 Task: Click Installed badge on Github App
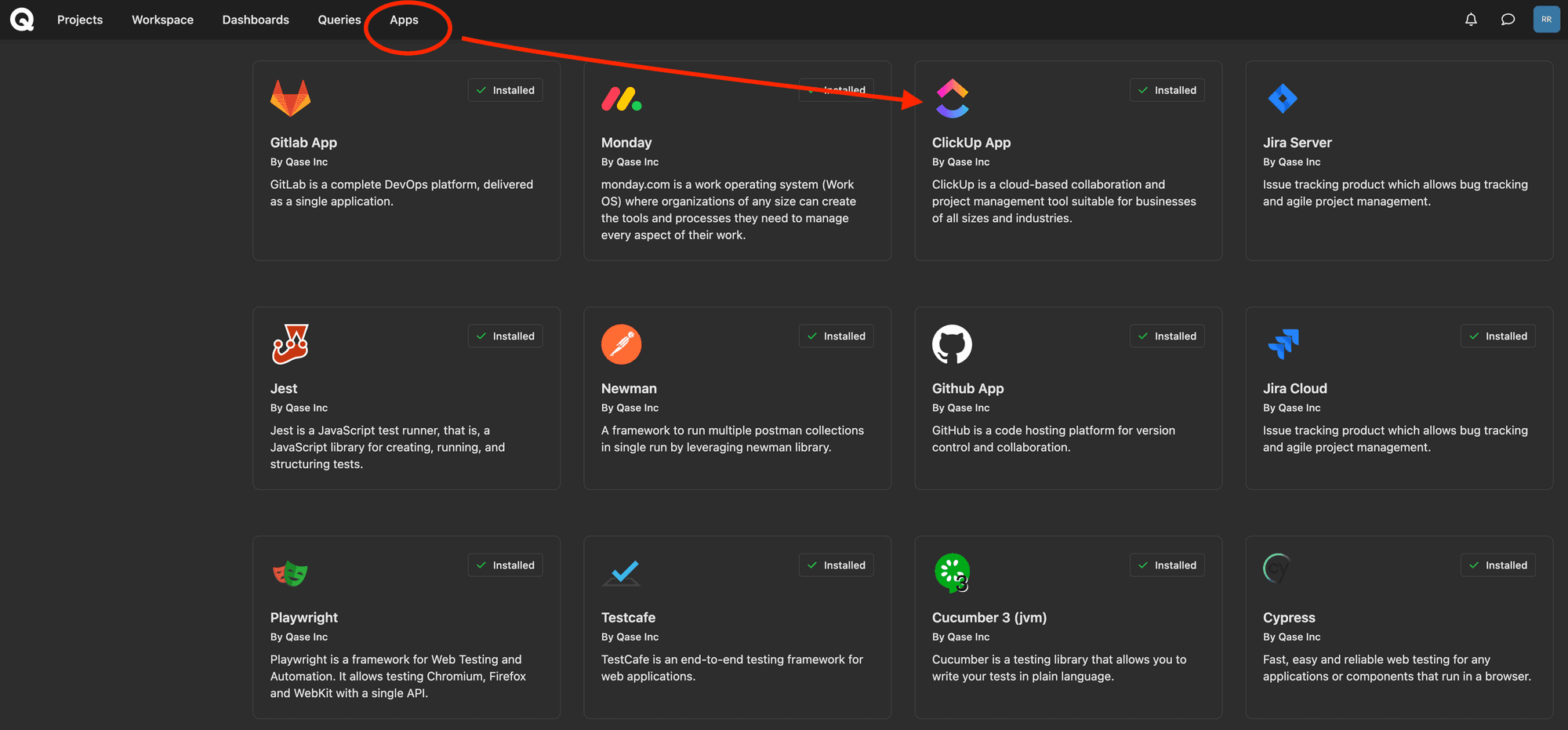click(x=1167, y=336)
